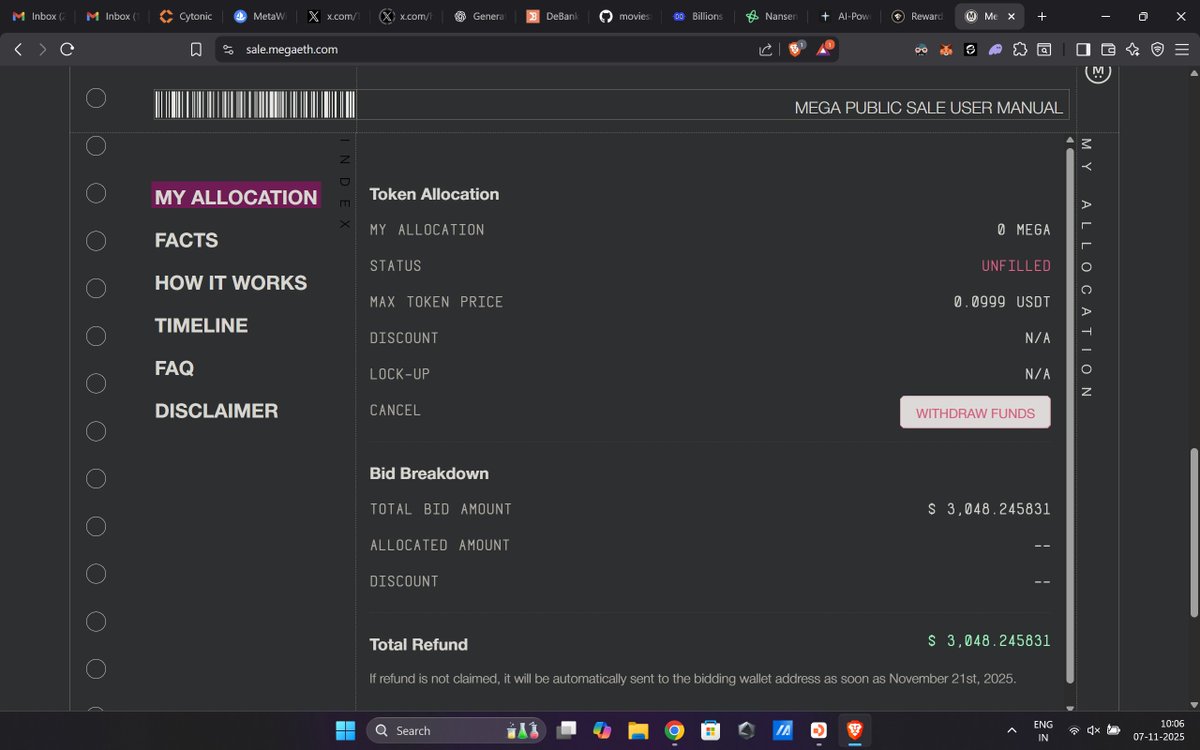Viewport: 1200px width, 750px height.
Task: Open File Explorer from the taskbar
Action: tap(638, 730)
